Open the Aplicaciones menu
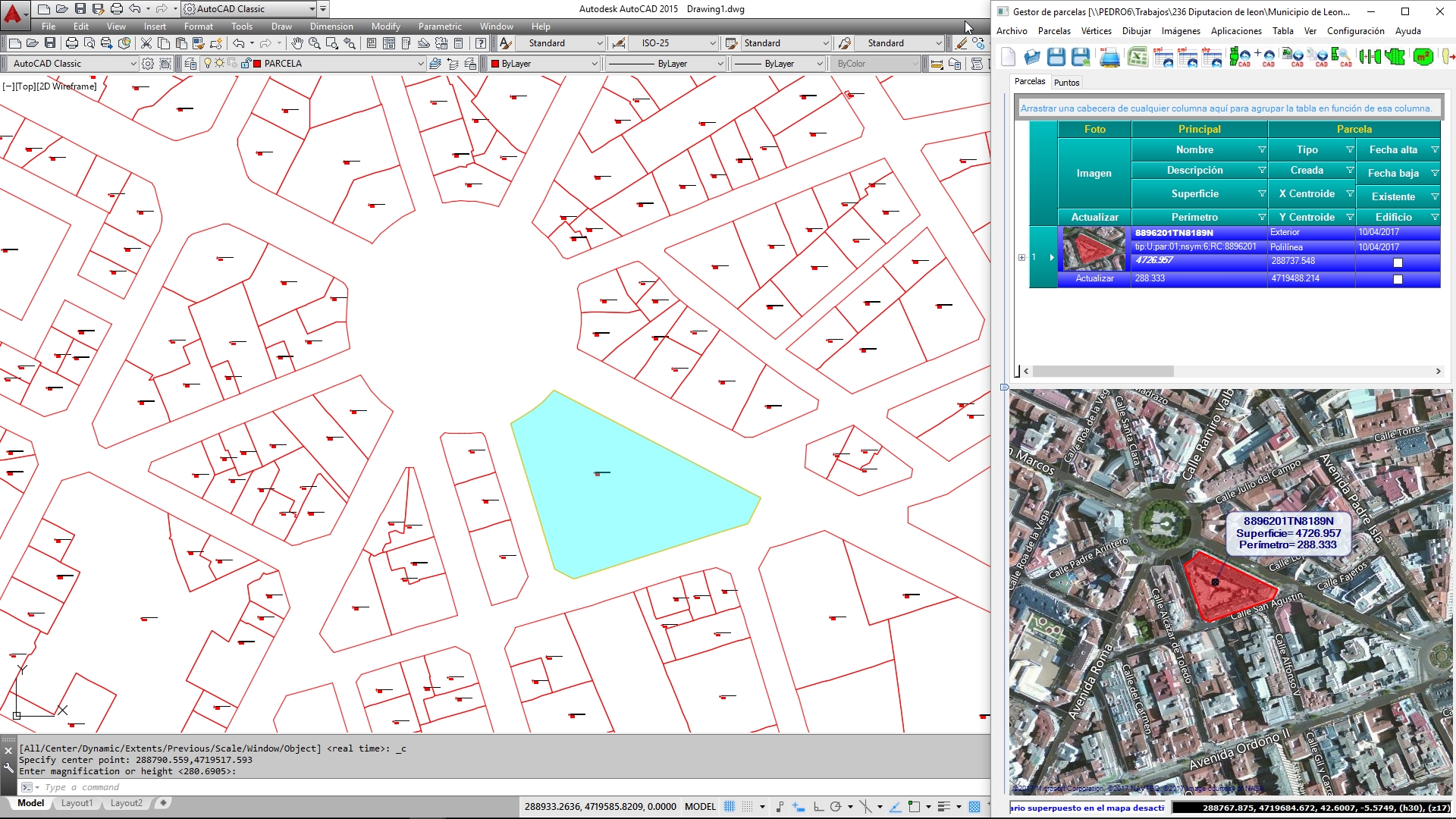The height and width of the screenshot is (819, 1456). (1236, 31)
